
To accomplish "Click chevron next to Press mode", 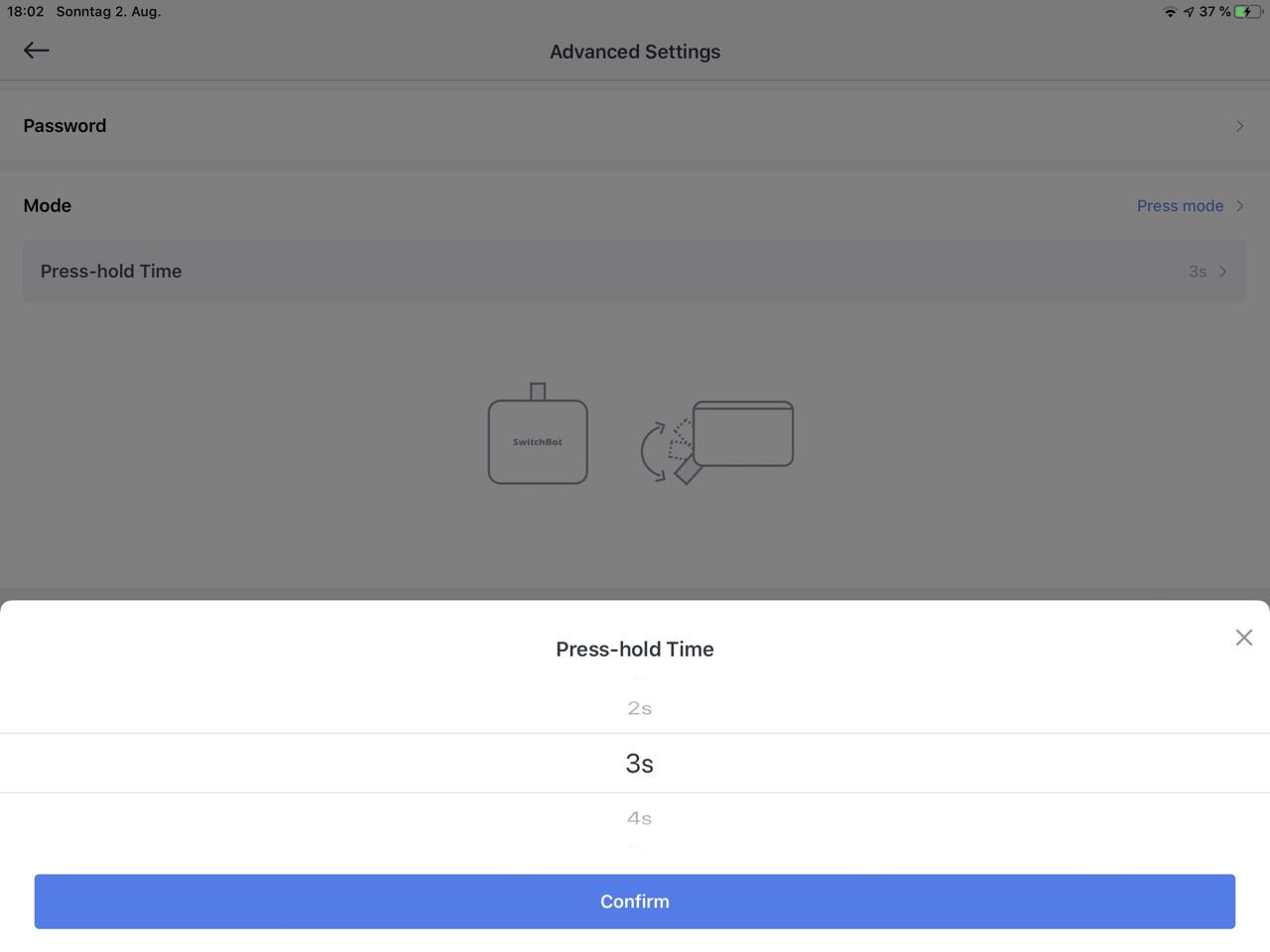I will click(x=1239, y=206).
